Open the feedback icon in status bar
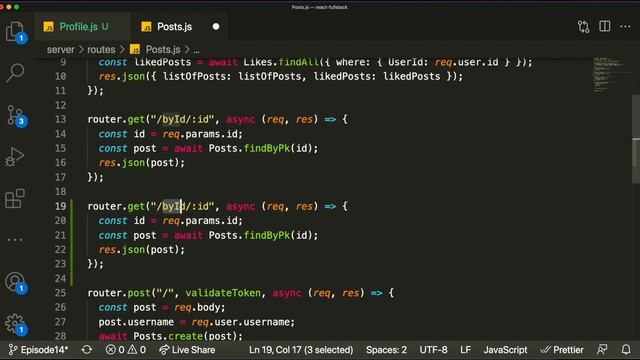Image resolution: width=640 pixels, height=360 pixels. [602, 350]
